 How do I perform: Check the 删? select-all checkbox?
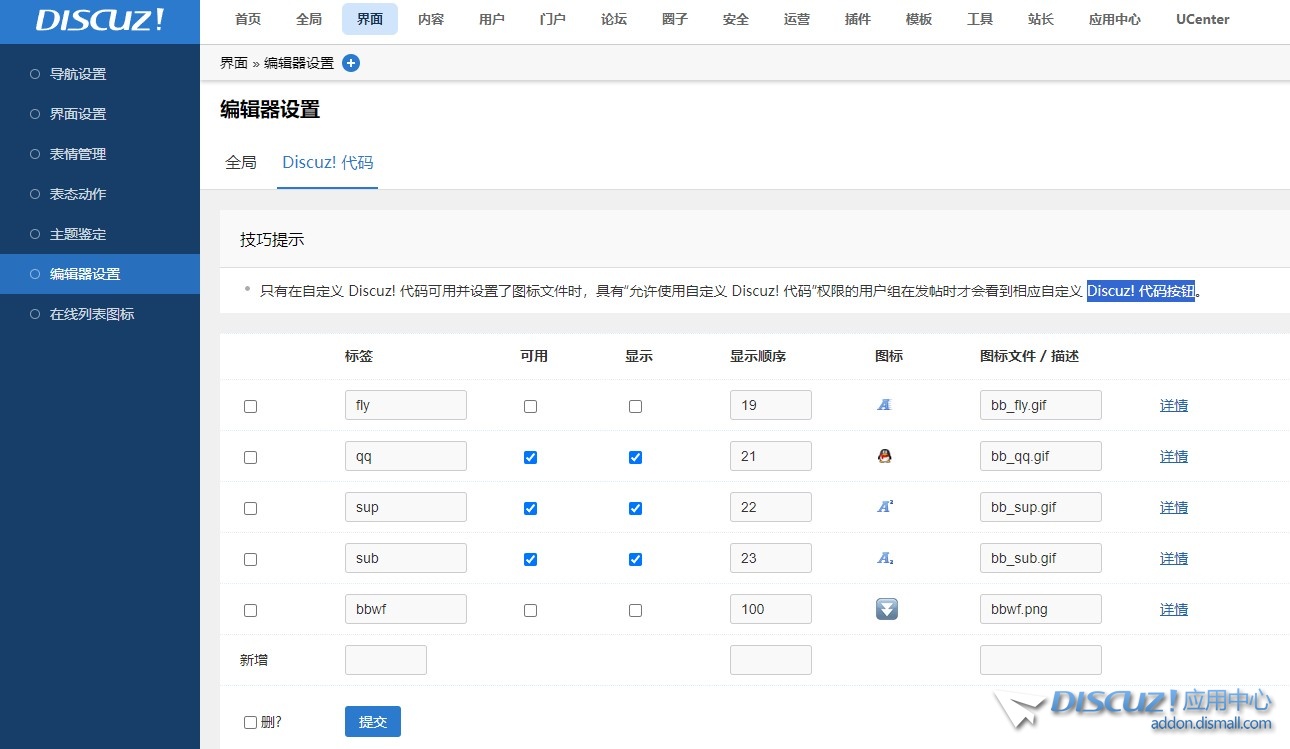[x=250, y=723]
